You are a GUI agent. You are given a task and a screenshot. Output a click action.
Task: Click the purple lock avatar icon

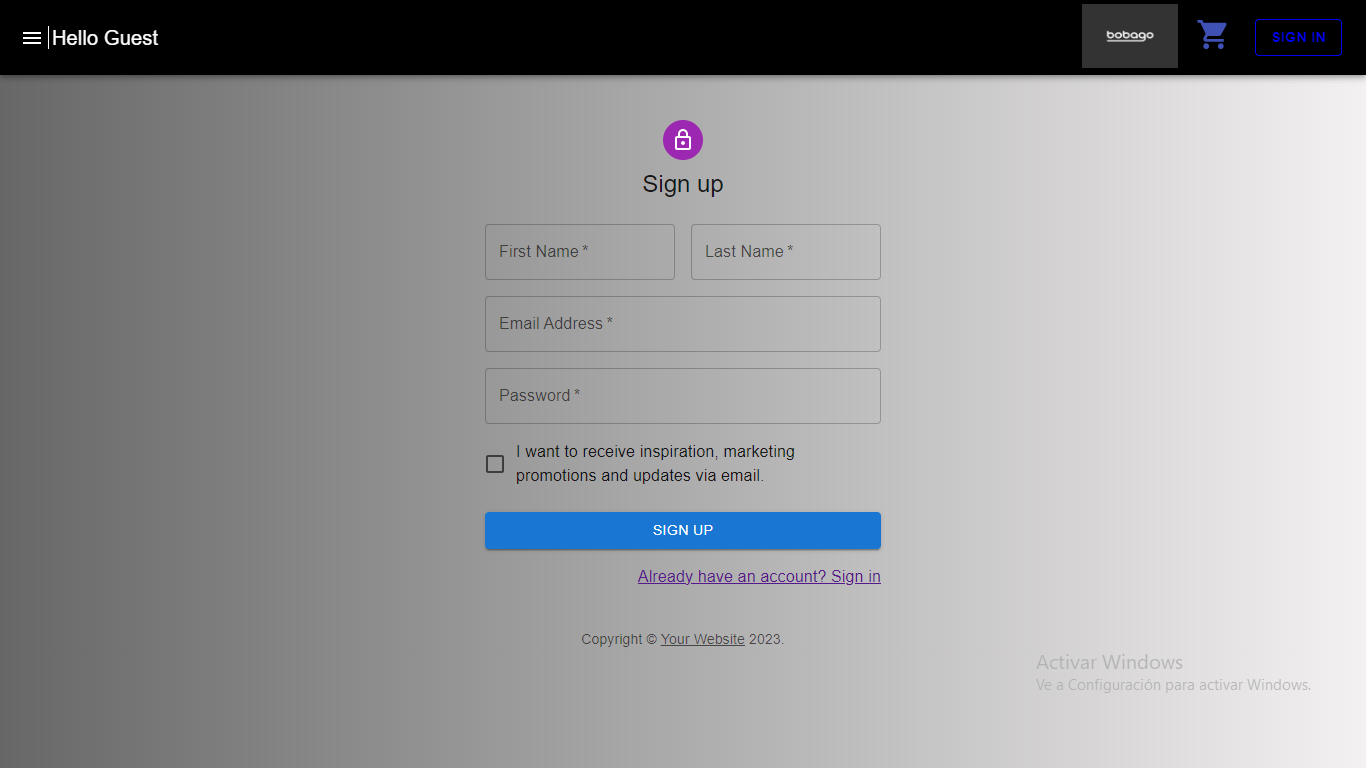pyautogui.click(x=683, y=140)
